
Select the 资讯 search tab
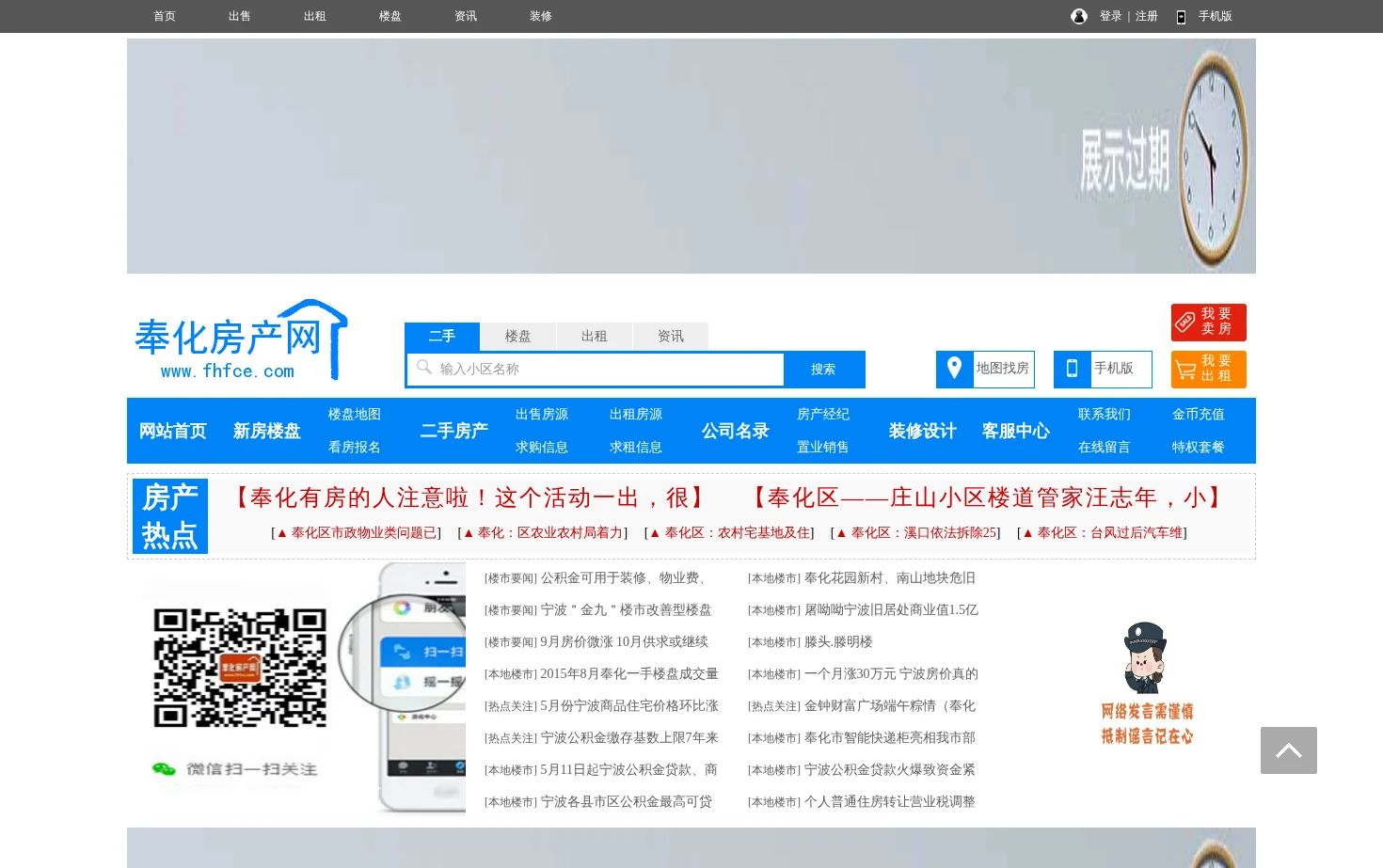[x=671, y=337]
